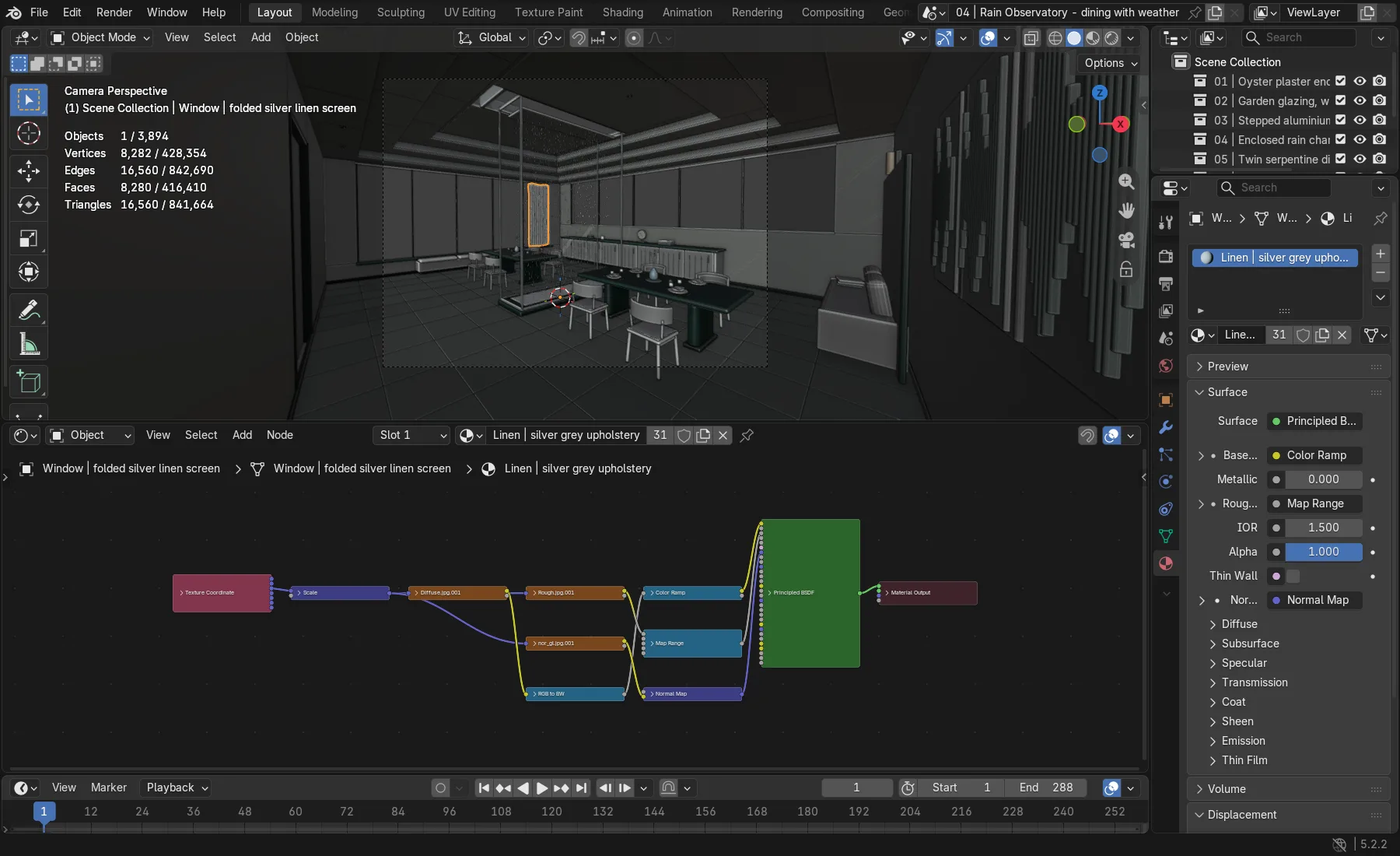Toggle camera view icon in viewport

coord(1125,240)
